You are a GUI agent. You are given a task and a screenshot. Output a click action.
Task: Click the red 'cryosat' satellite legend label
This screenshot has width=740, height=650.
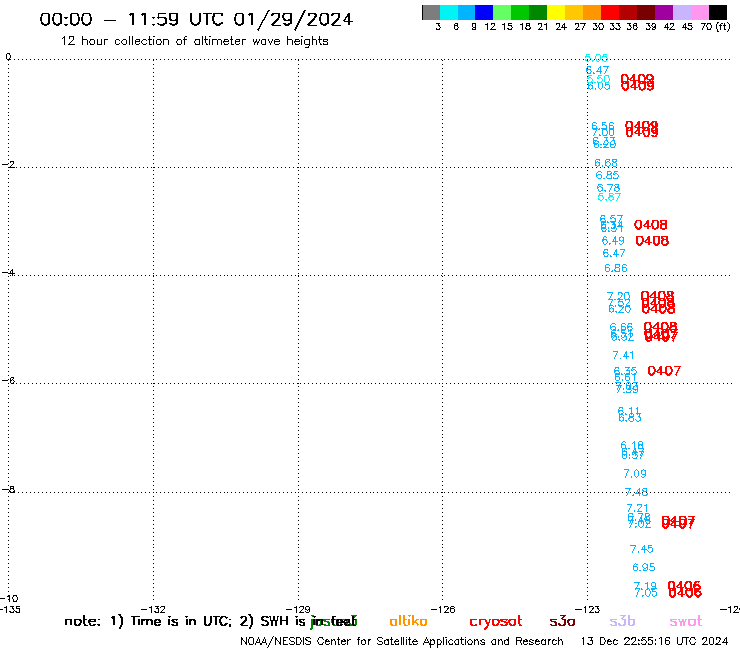tap(496, 621)
